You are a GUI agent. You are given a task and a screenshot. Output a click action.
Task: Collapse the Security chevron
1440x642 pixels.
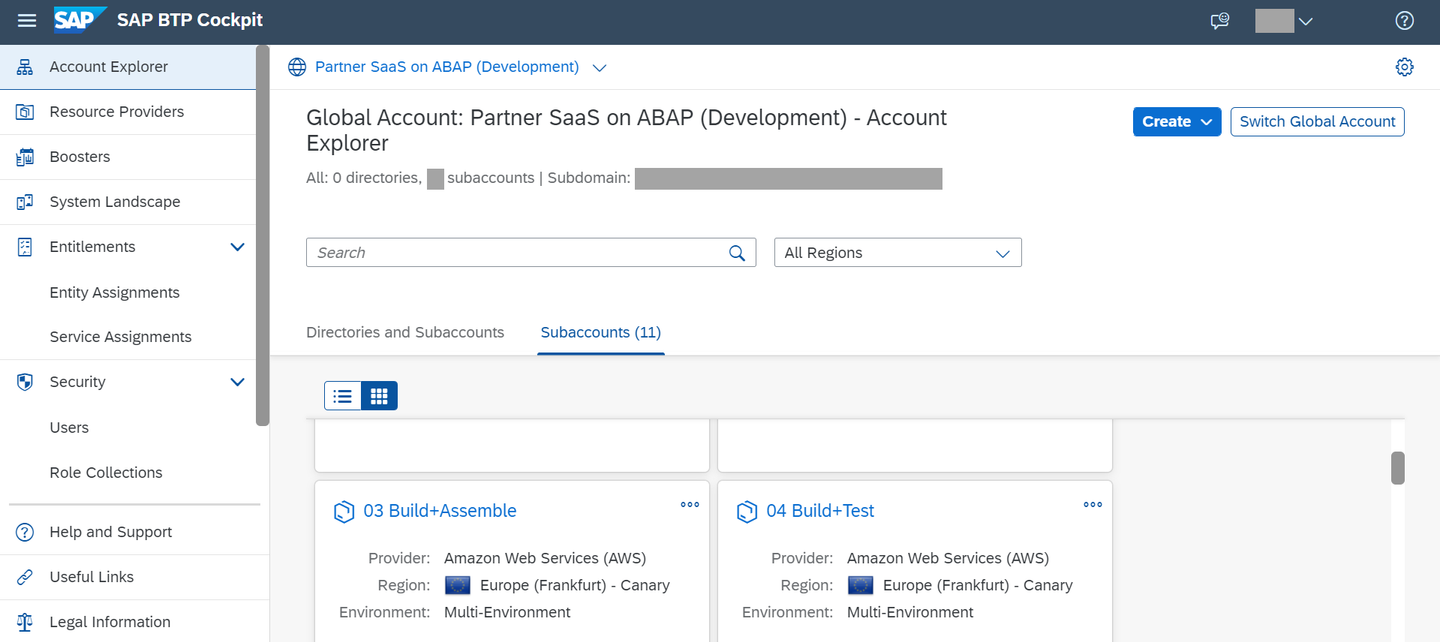coord(237,382)
